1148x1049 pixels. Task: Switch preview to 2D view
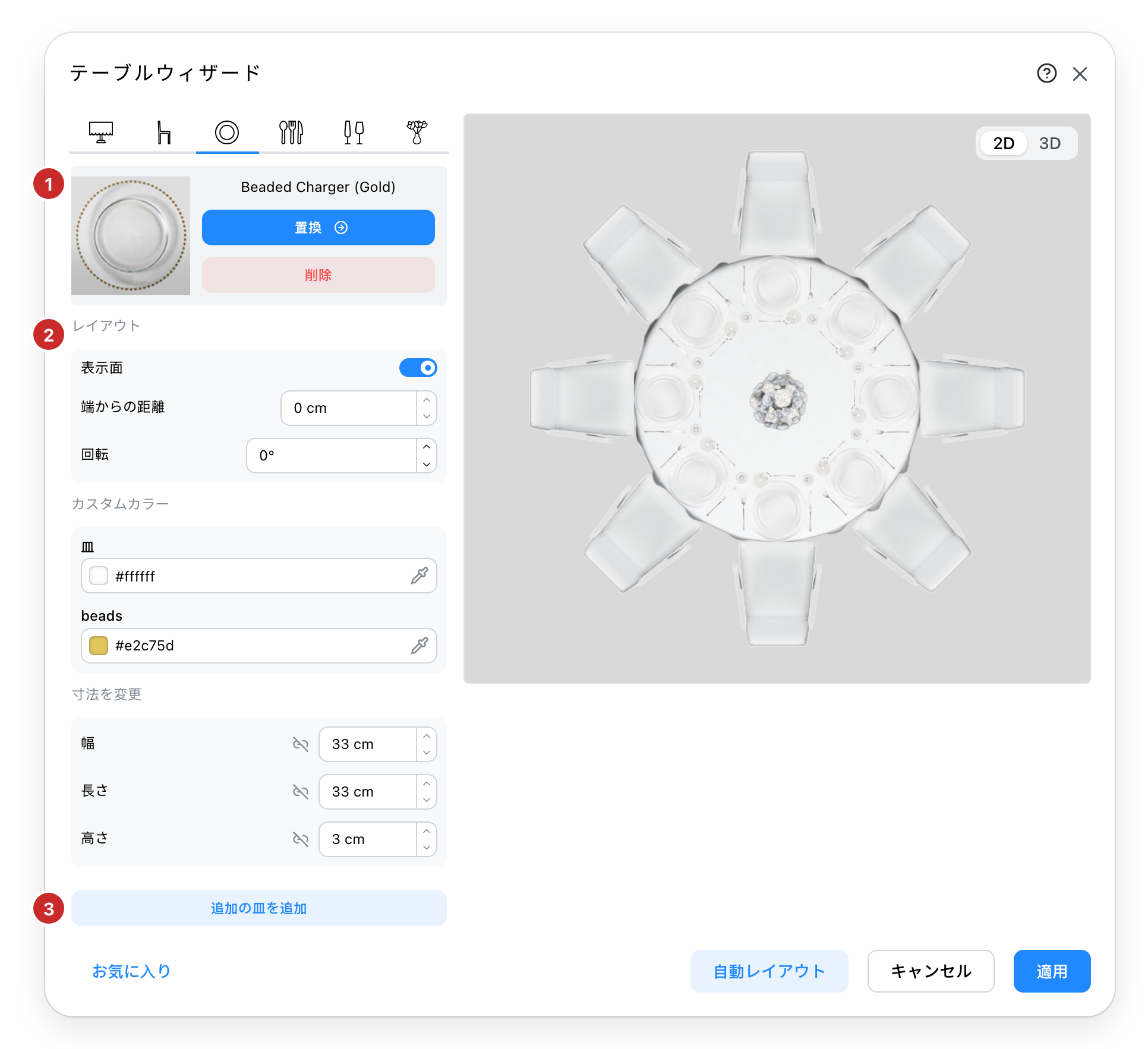[x=1004, y=143]
